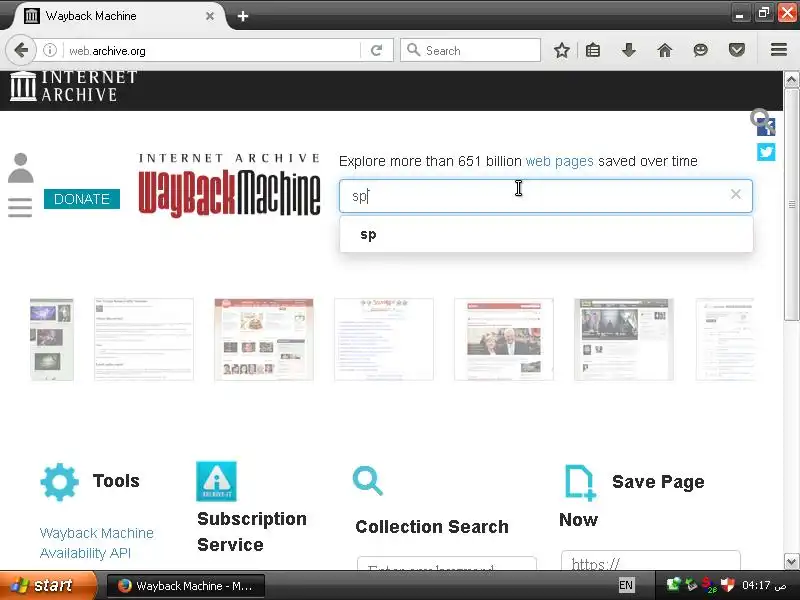Open the red recipe-site thumbnail

264,339
